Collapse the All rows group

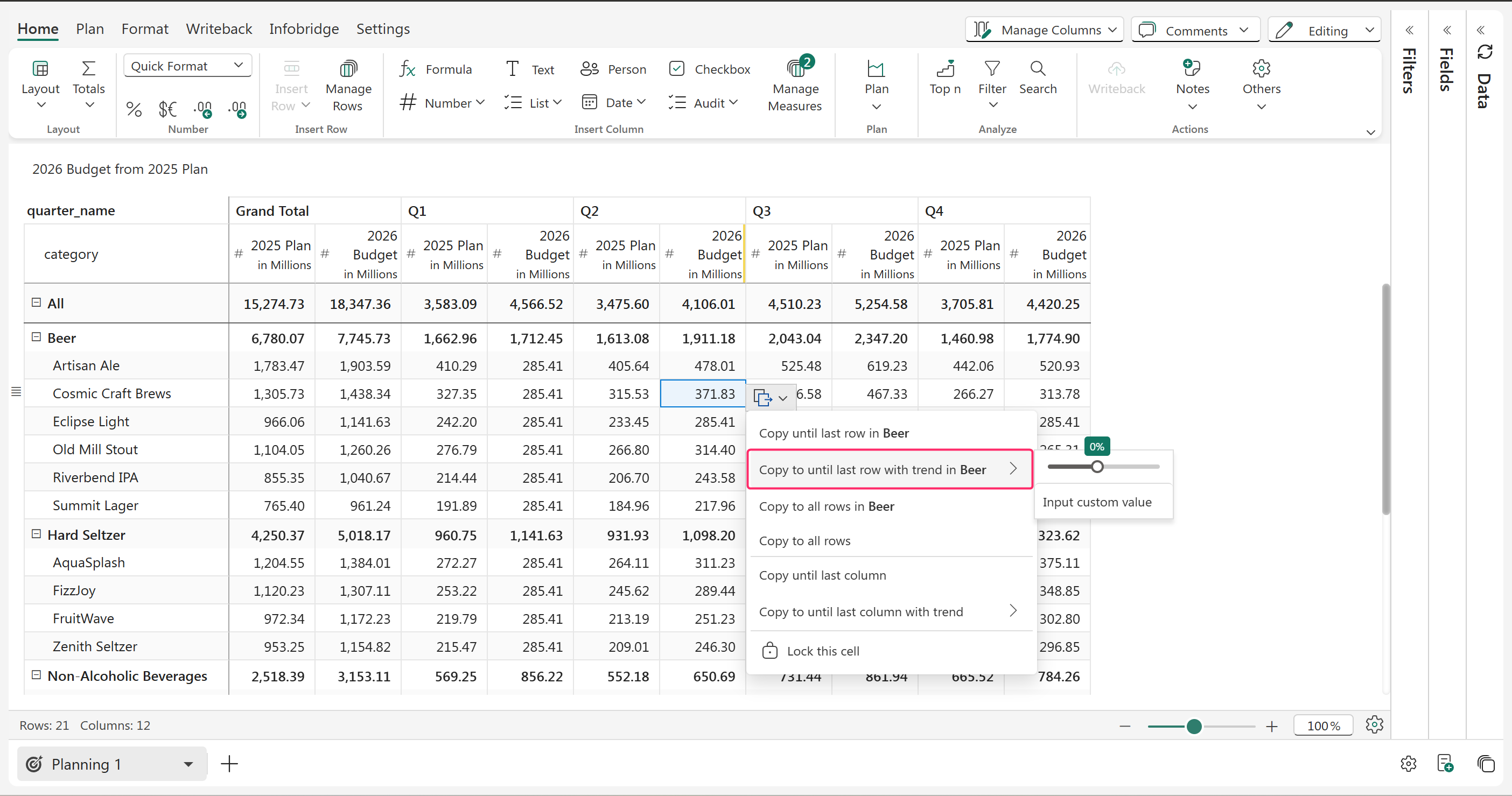point(36,302)
